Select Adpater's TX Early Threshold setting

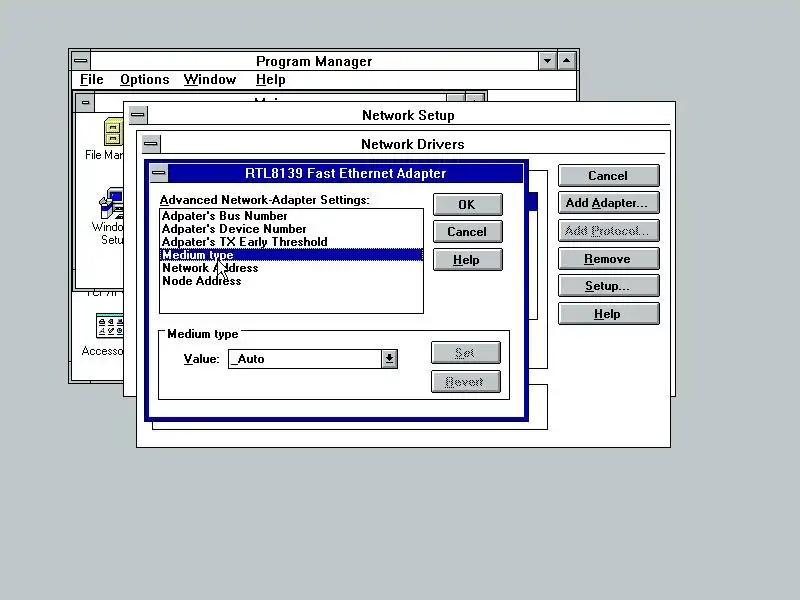click(x=291, y=242)
